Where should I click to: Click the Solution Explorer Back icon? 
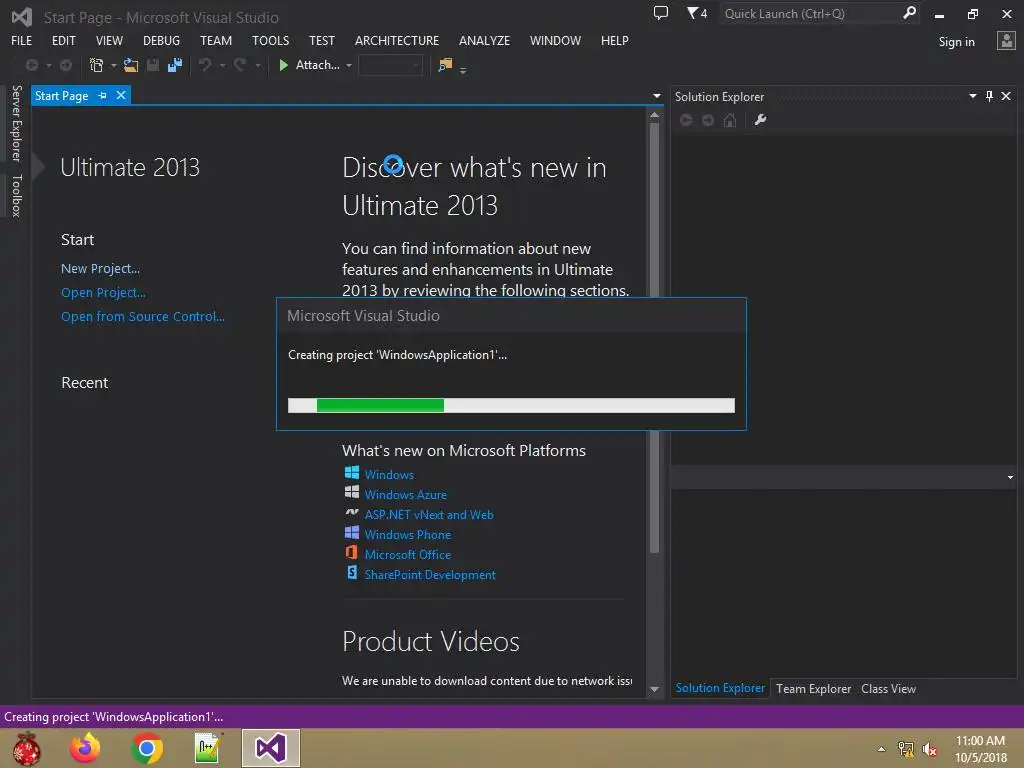(x=686, y=120)
